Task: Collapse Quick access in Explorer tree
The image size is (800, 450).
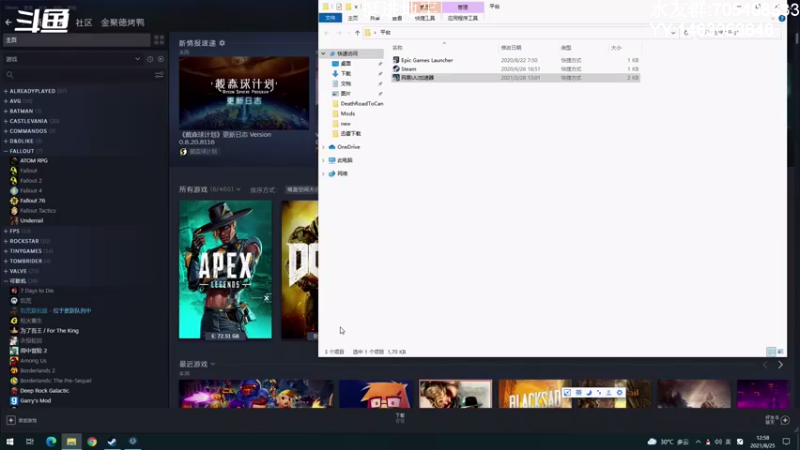Action: point(323,54)
